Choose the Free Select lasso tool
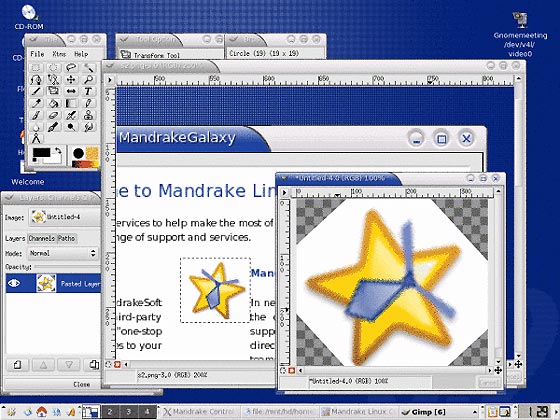This screenshot has width=560, height=420. point(71,68)
